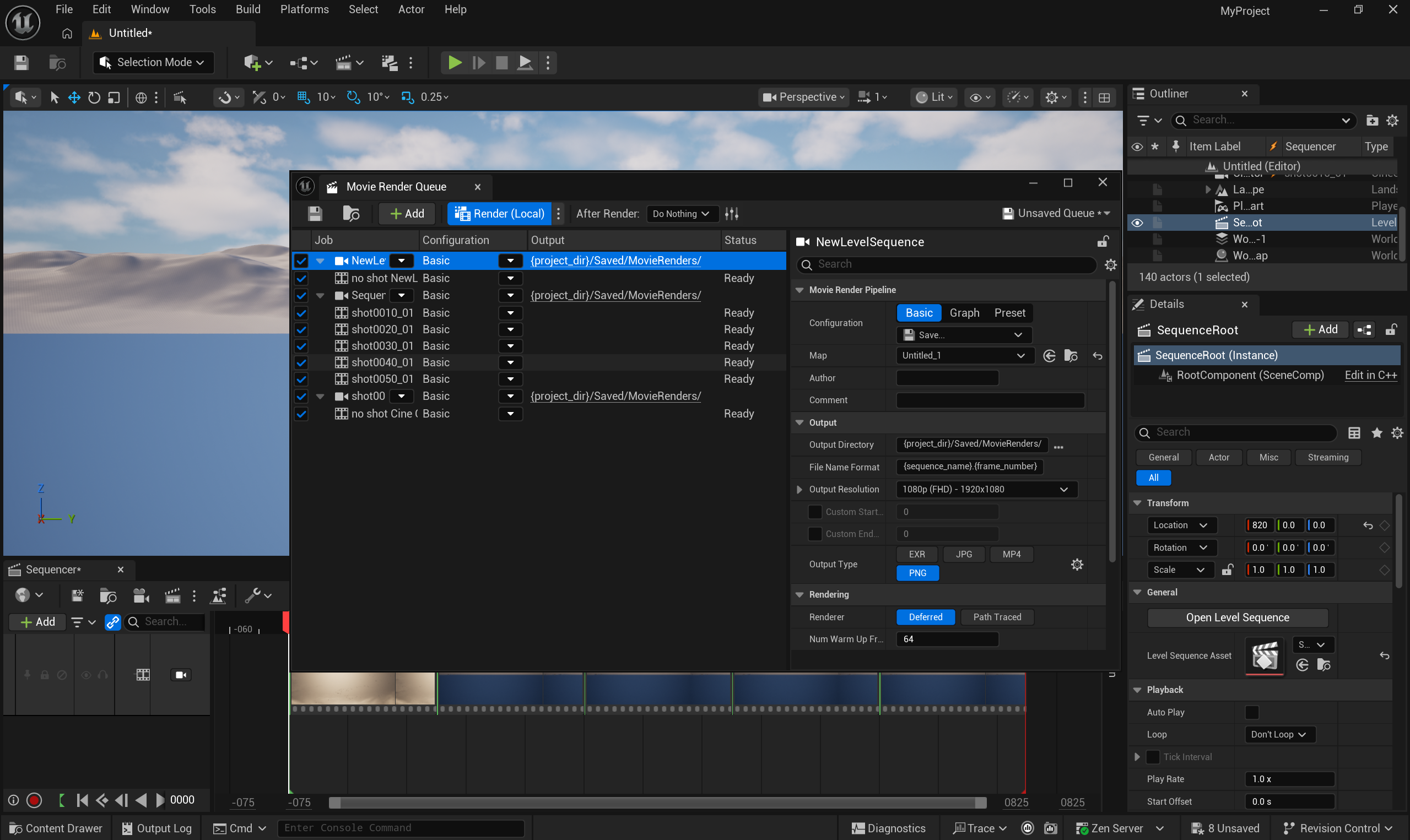This screenshot has width=1410, height=840.
Task: Open Output Type settings gear
Action: pos(1077,564)
